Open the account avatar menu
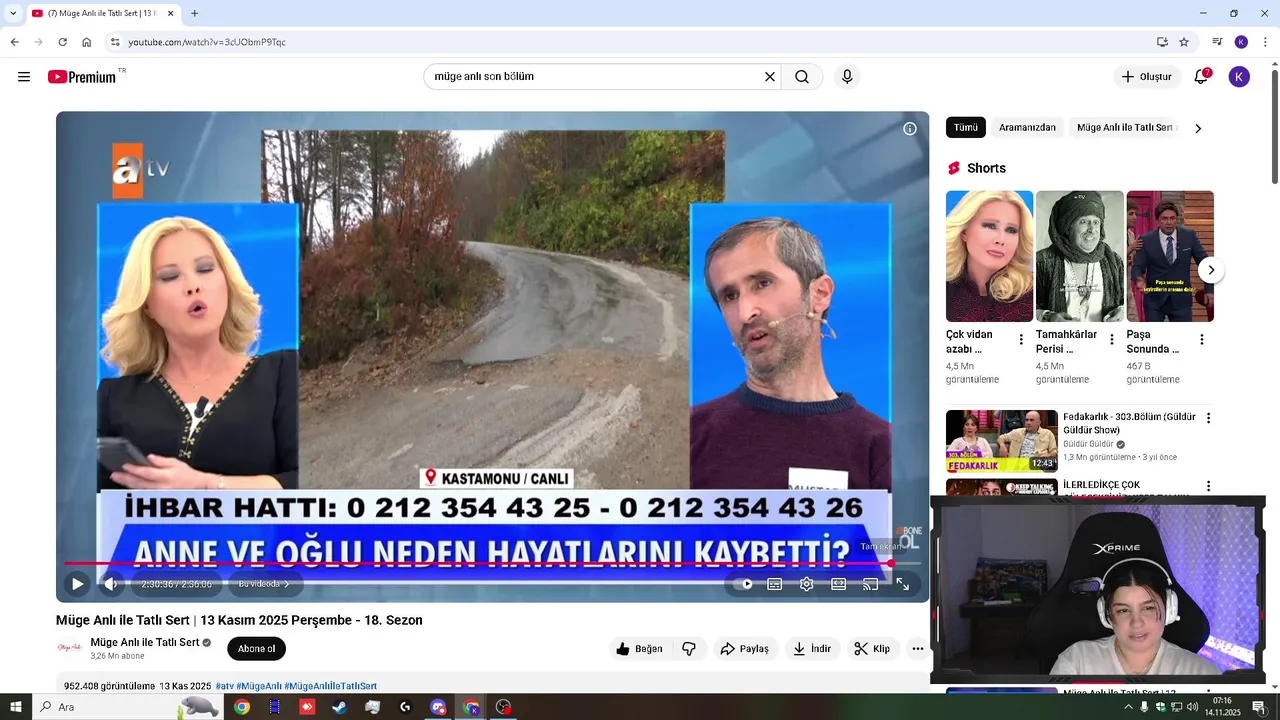This screenshot has height=720, width=1280. (x=1239, y=77)
